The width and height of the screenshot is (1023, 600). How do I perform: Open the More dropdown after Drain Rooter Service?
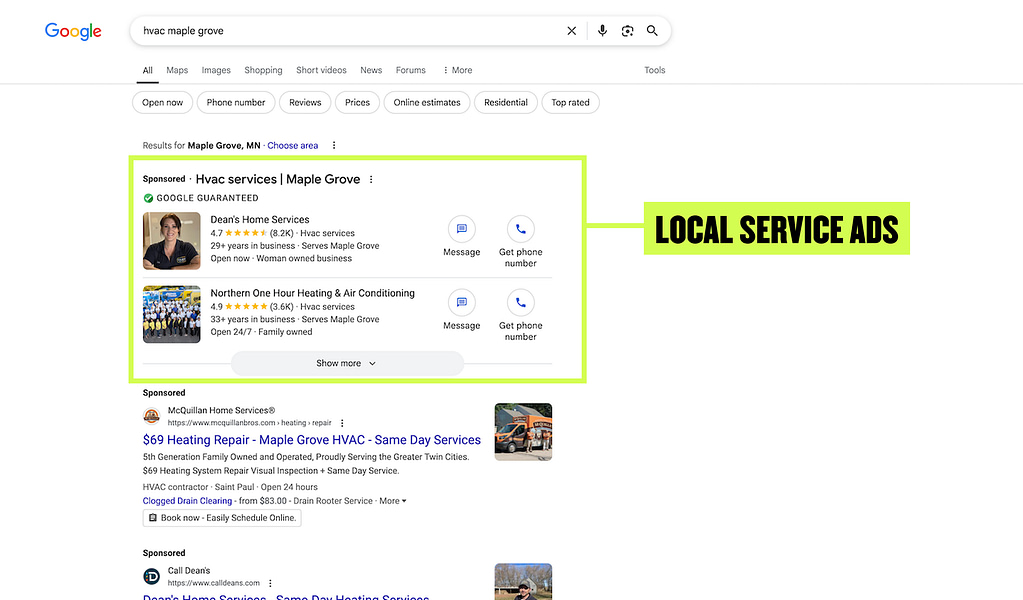click(390, 500)
